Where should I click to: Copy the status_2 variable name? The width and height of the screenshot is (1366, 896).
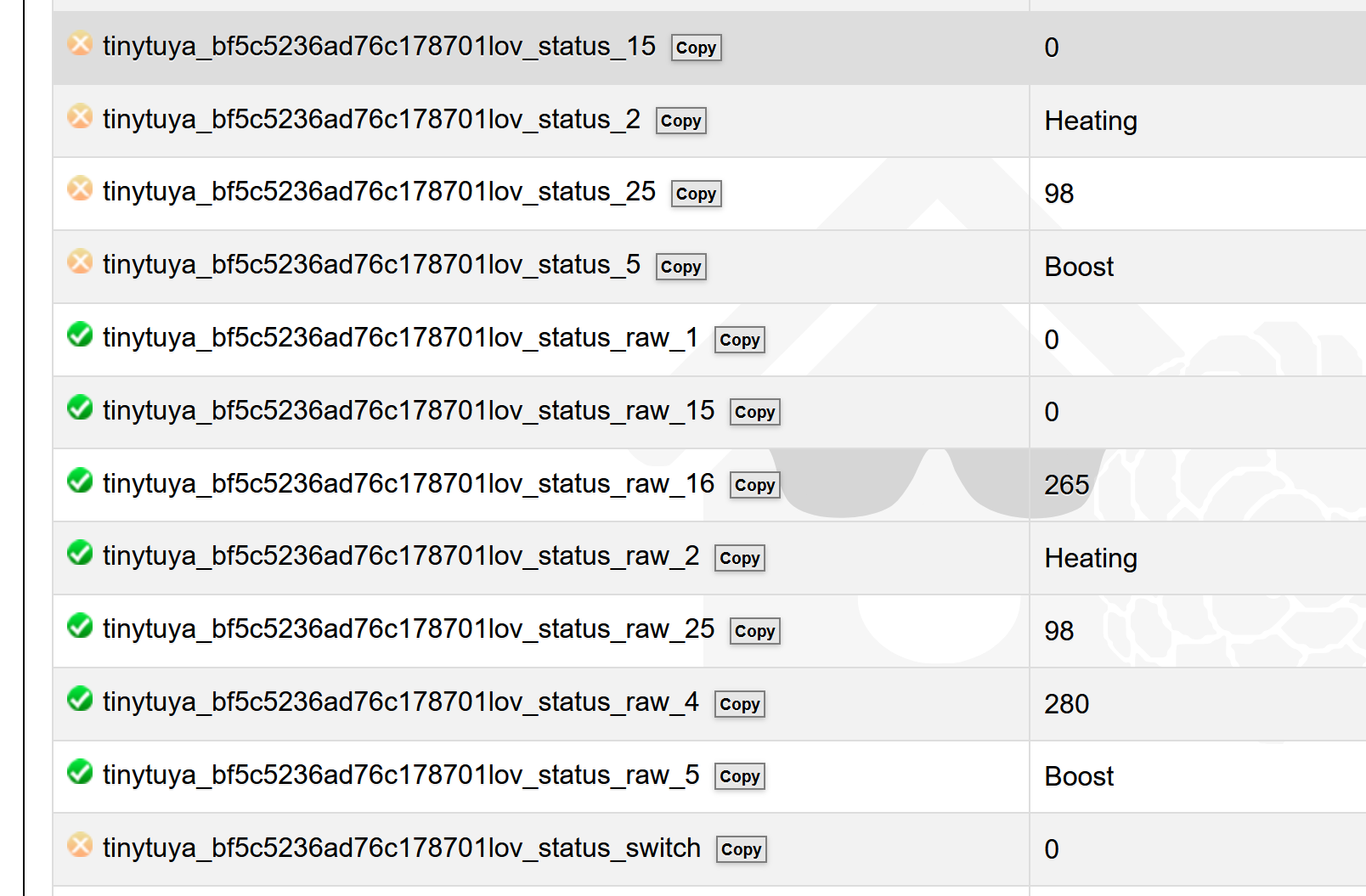coord(680,121)
